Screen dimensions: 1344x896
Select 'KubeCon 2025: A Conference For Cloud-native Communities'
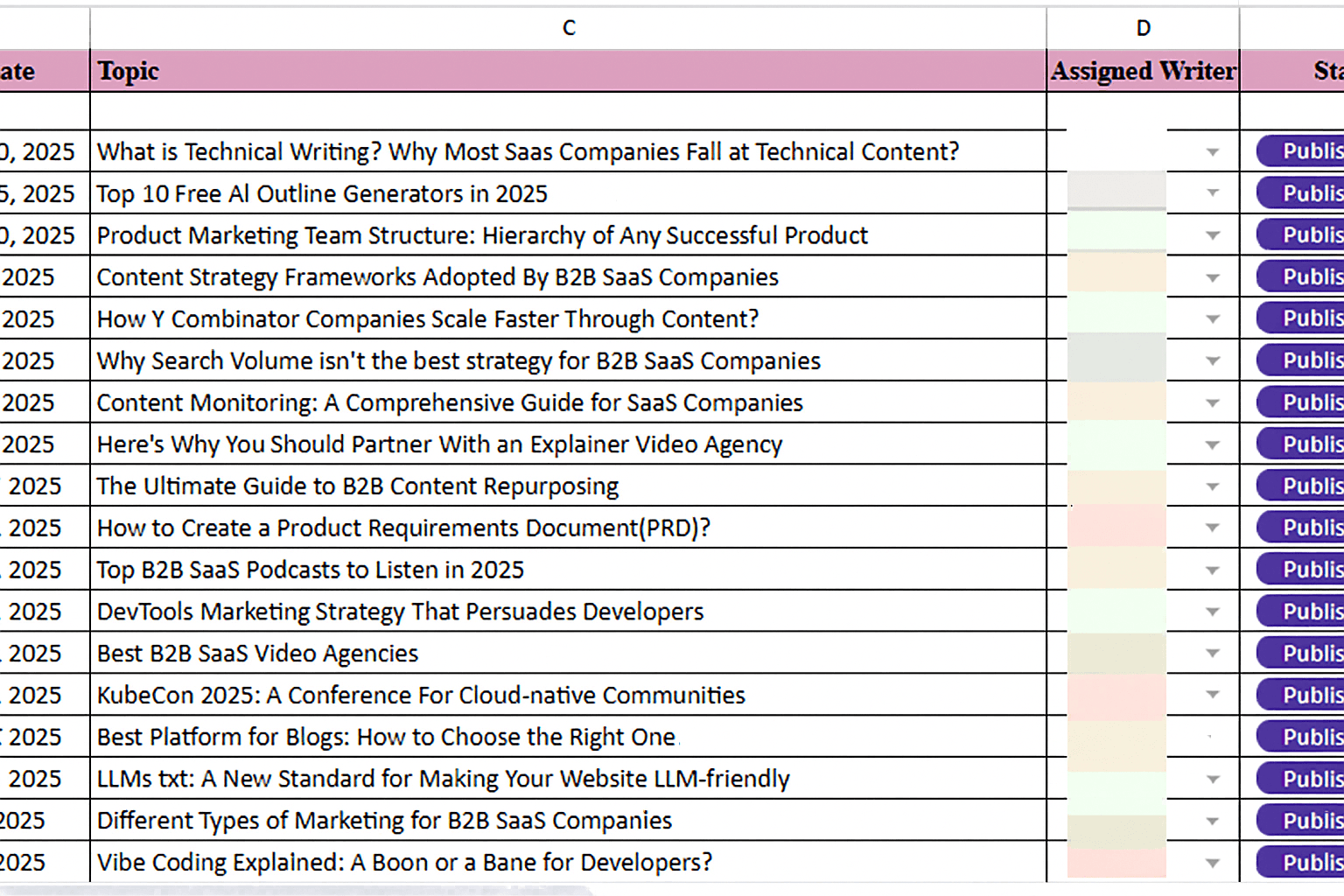pos(569,695)
